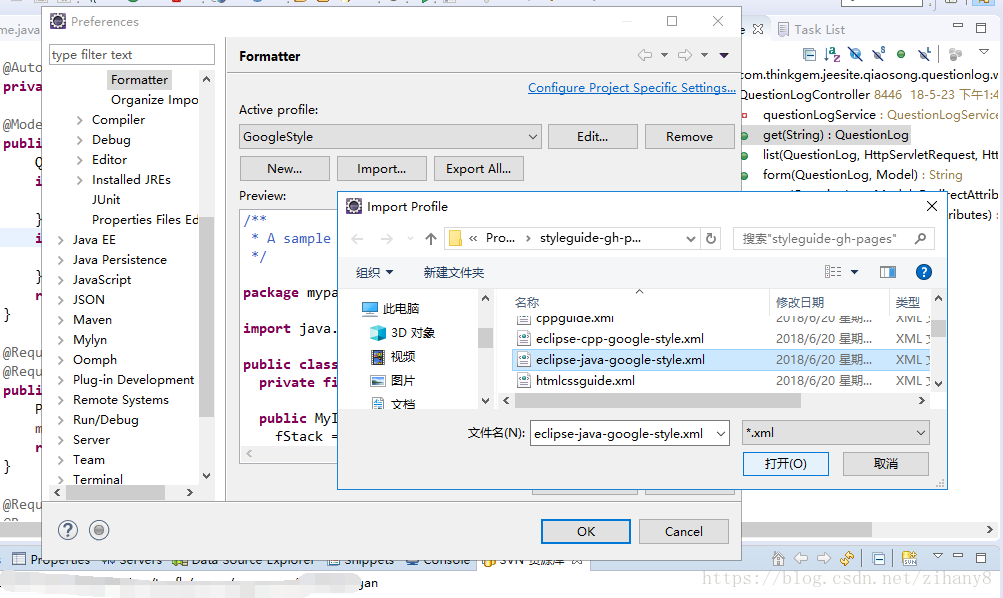Toggle the preview pane in file dialog
The image size is (1003, 598).
(888, 272)
